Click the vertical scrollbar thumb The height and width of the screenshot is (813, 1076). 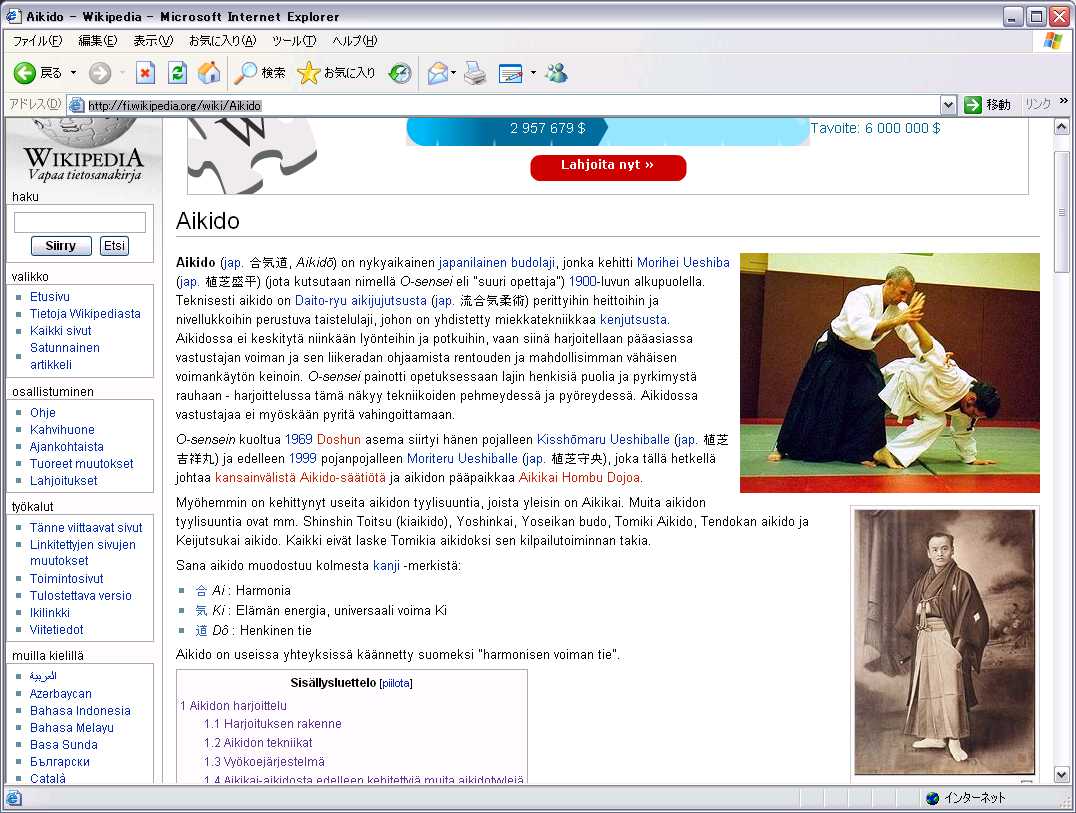1061,212
